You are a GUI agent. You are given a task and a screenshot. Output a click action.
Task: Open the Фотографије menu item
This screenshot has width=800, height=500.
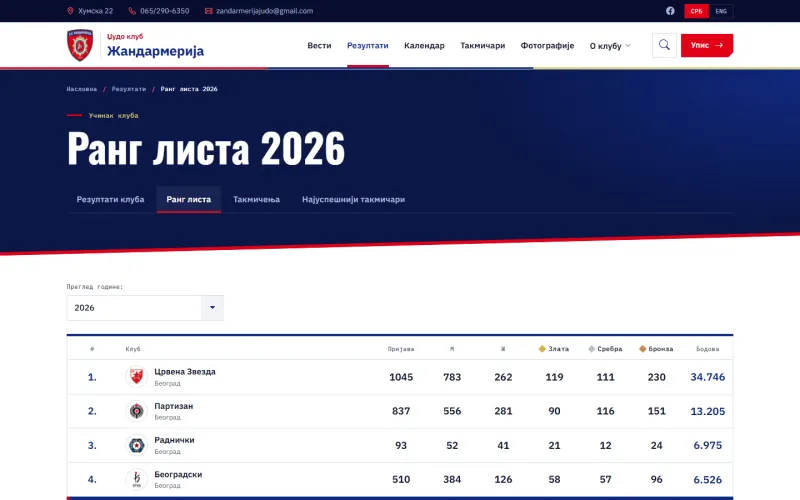click(x=547, y=45)
